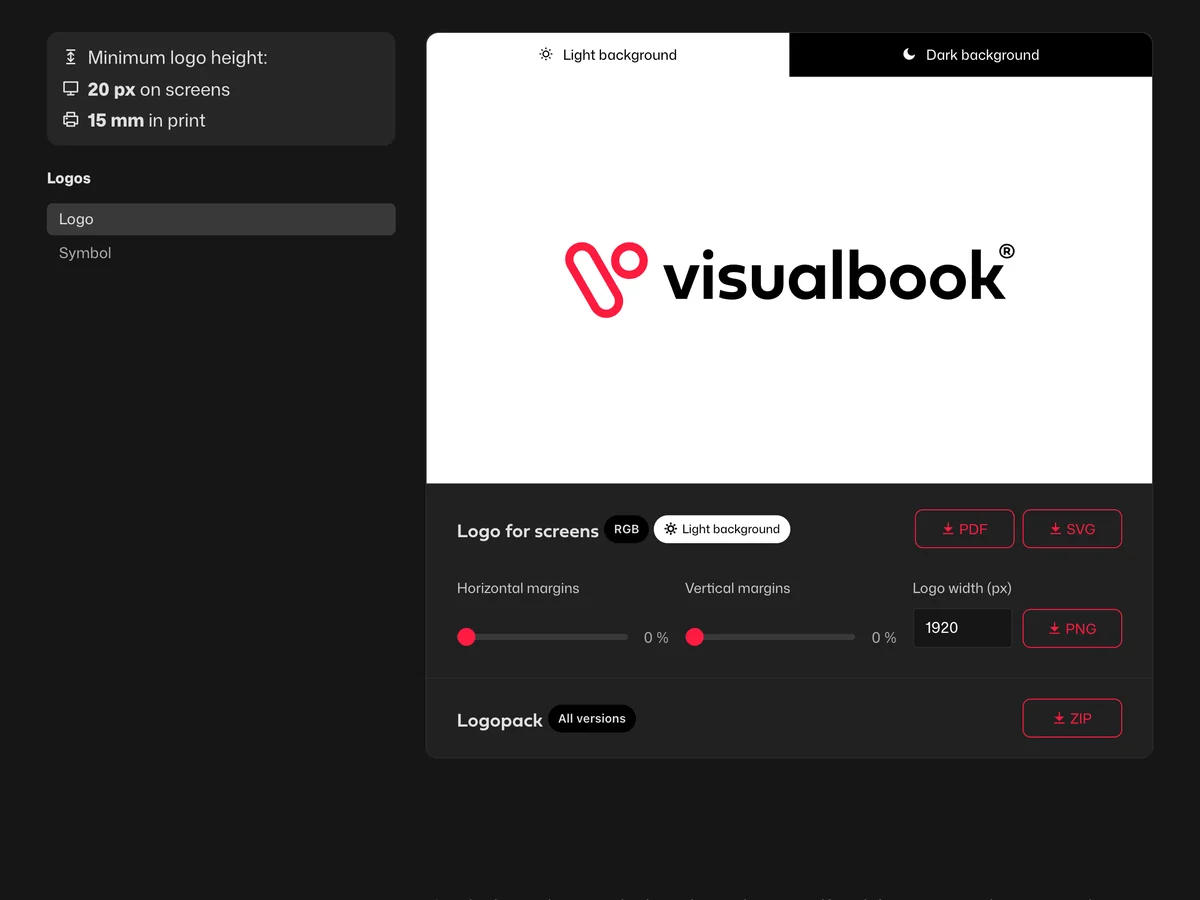Click the Horizontal margins 0 % value
The height and width of the screenshot is (900, 1200).
click(x=656, y=637)
